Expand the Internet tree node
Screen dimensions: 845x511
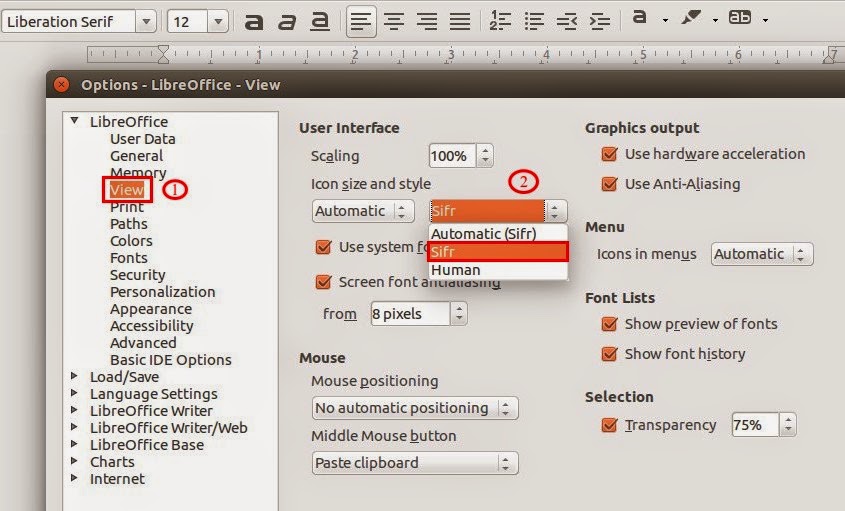74,478
